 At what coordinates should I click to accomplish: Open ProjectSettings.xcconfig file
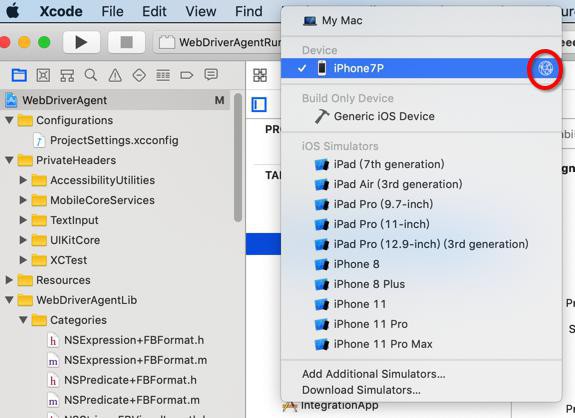(x=114, y=140)
